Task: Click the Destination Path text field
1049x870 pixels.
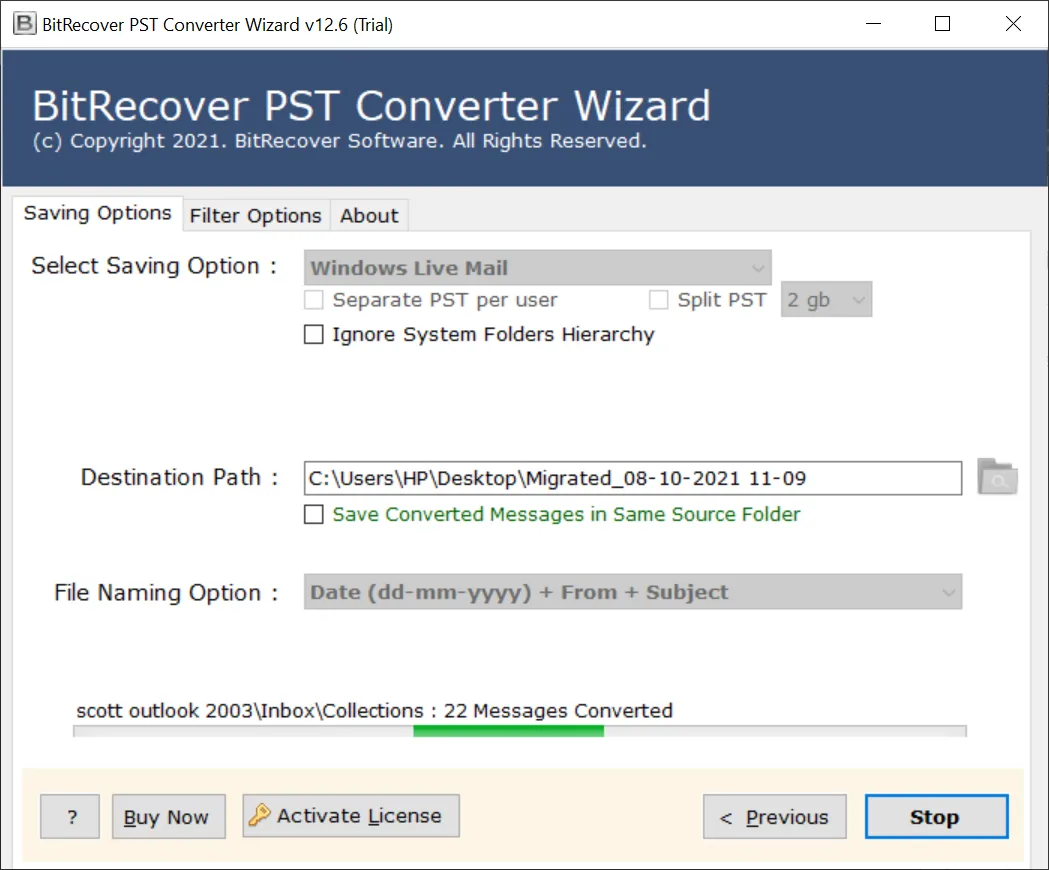Action: click(x=632, y=478)
